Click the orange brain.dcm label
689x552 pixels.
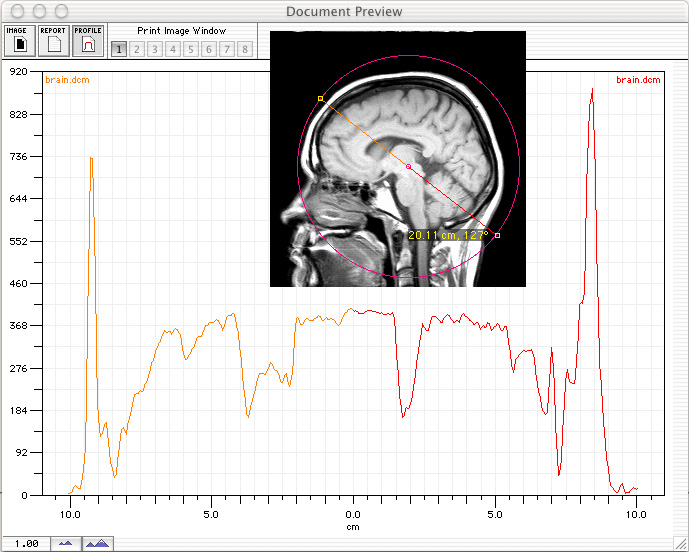click(x=65, y=79)
